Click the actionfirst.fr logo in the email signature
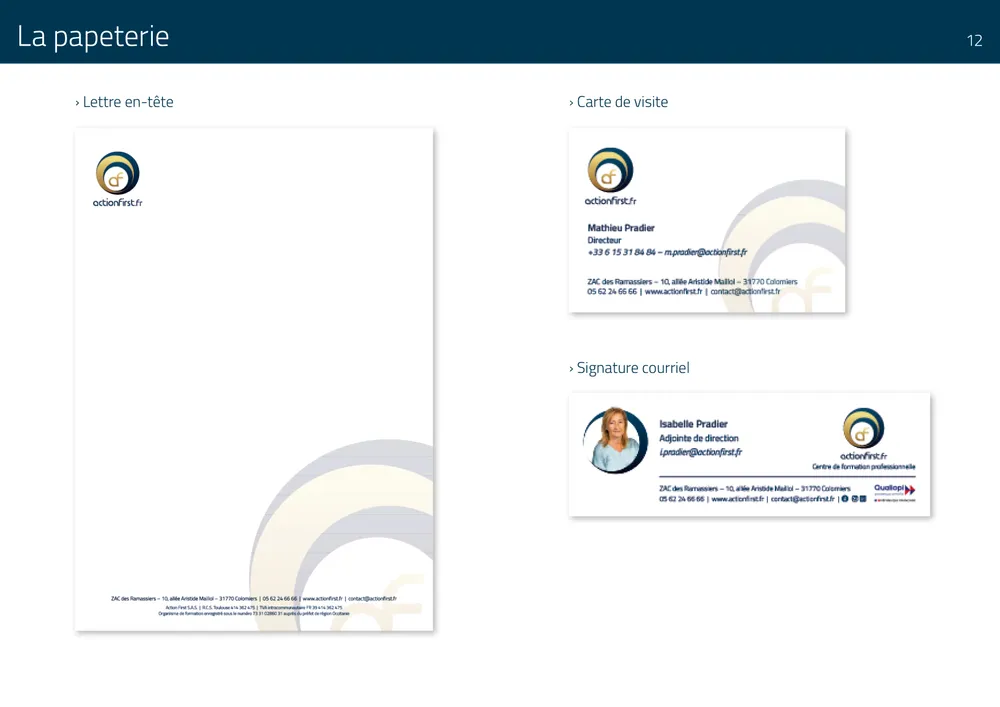 click(864, 434)
